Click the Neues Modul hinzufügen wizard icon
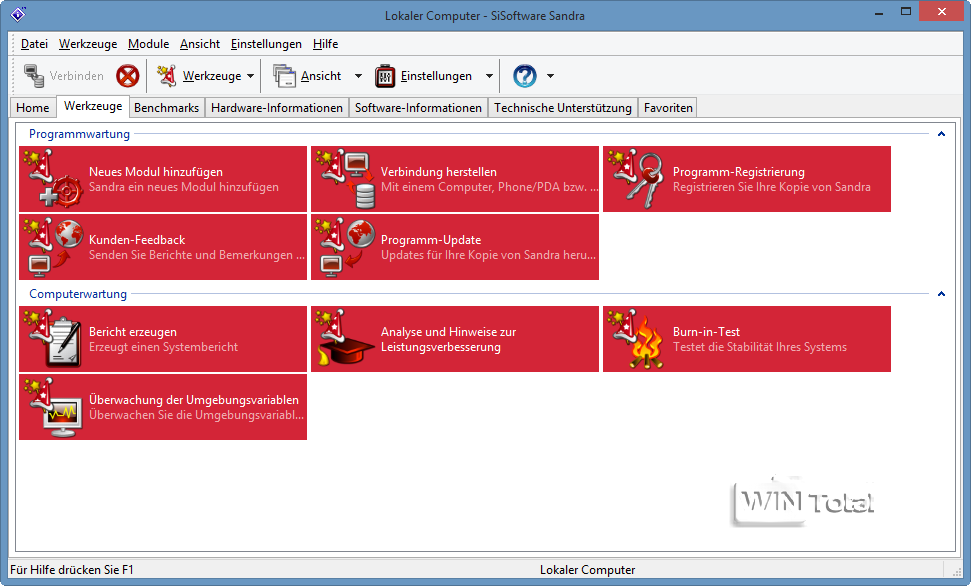Image resolution: width=971 pixels, height=586 pixels. click(x=53, y=178)
